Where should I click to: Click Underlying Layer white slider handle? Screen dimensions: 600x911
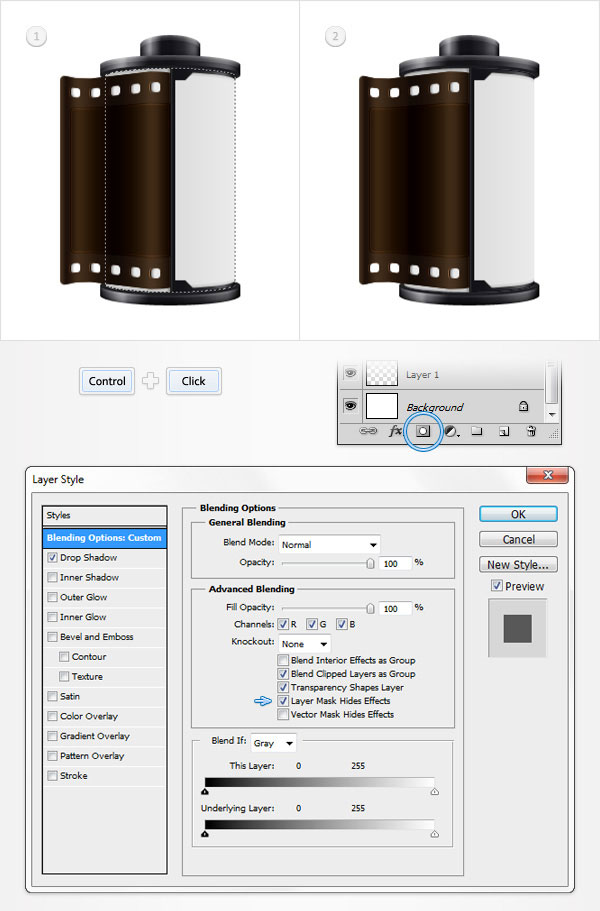[x=434, y=834]
